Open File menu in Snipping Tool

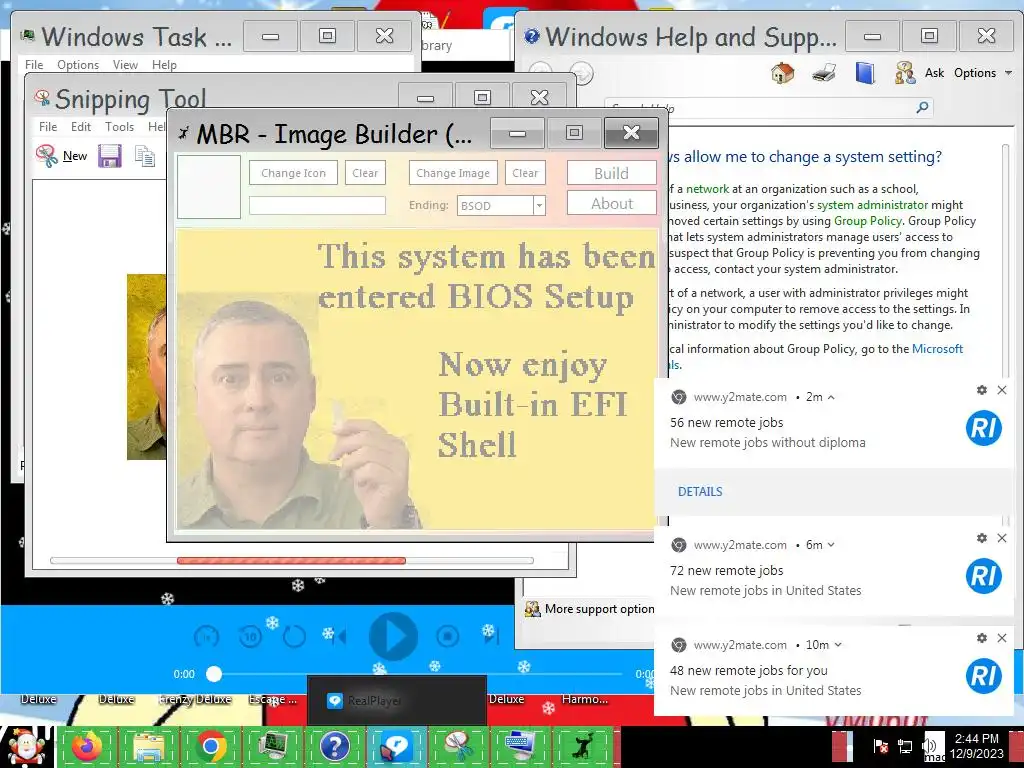[48, 127]
